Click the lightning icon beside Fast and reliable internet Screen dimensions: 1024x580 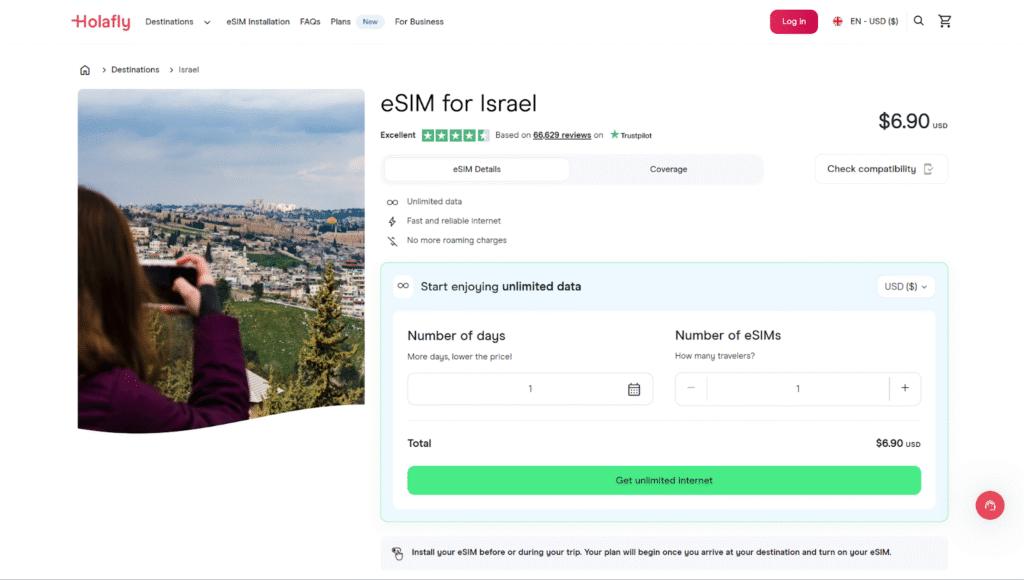390,221
